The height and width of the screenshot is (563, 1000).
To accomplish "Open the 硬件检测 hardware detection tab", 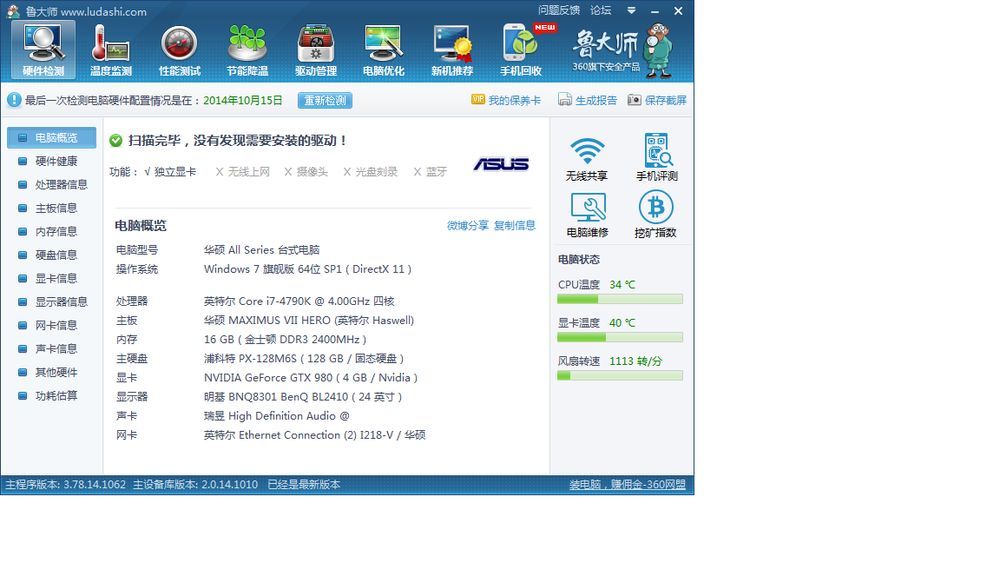I will [43, 50].
